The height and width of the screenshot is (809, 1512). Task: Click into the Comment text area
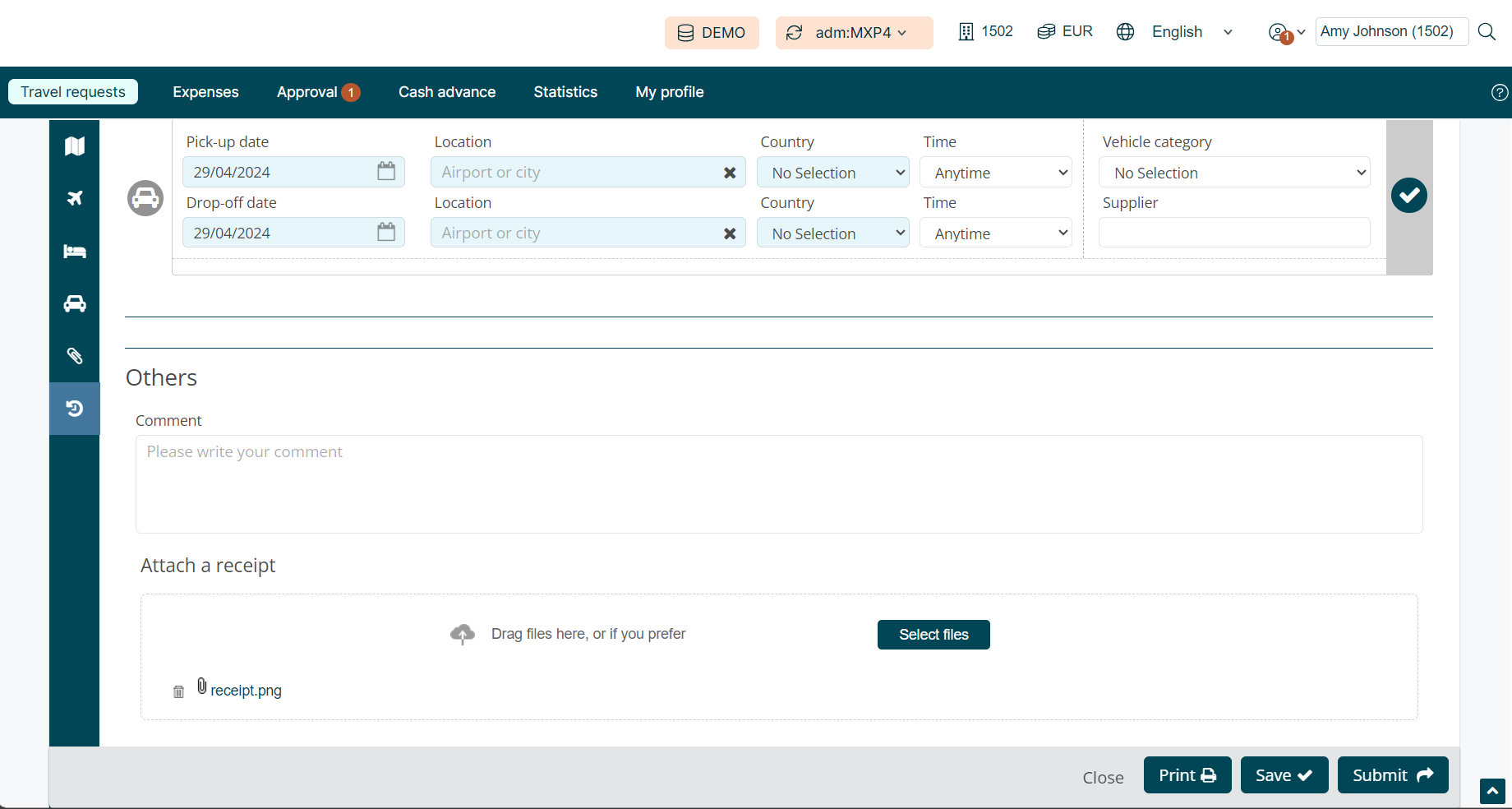point(778,484)
